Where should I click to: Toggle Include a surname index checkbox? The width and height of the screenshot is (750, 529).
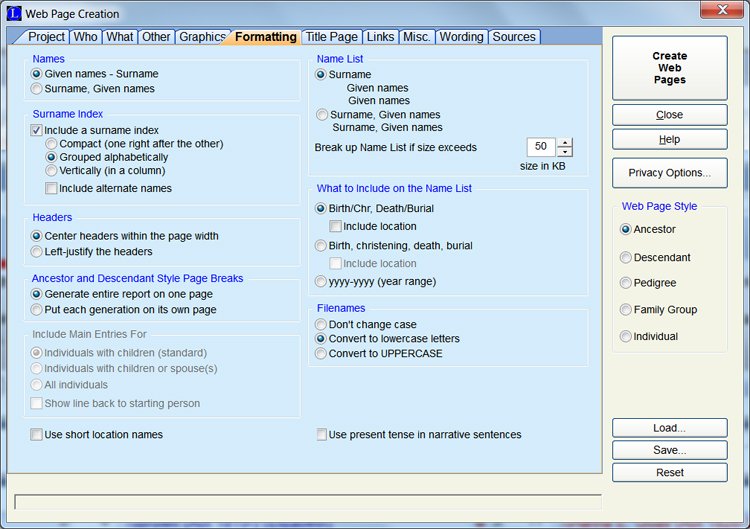(94, 130)
